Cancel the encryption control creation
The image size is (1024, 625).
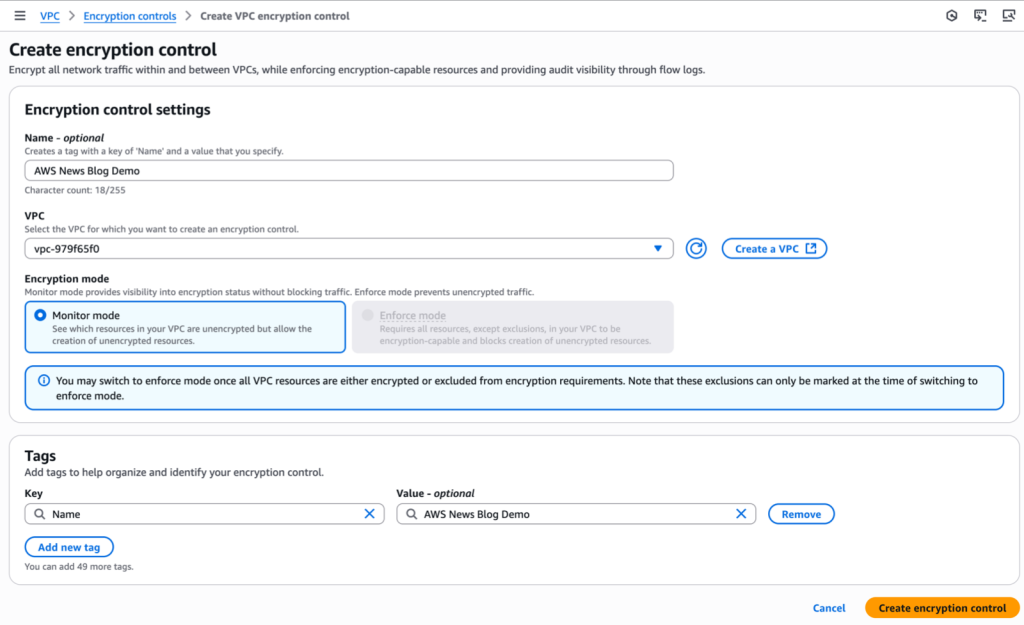829,607
